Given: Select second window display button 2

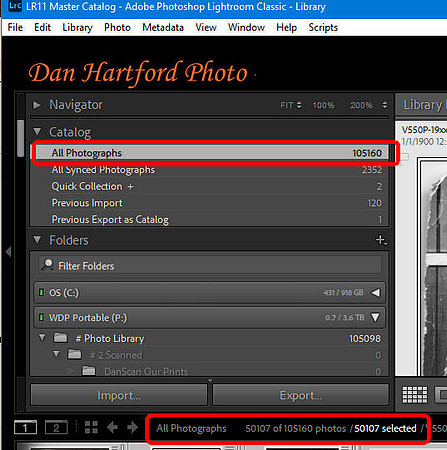Looking at the screenshot, I should 56,427.
